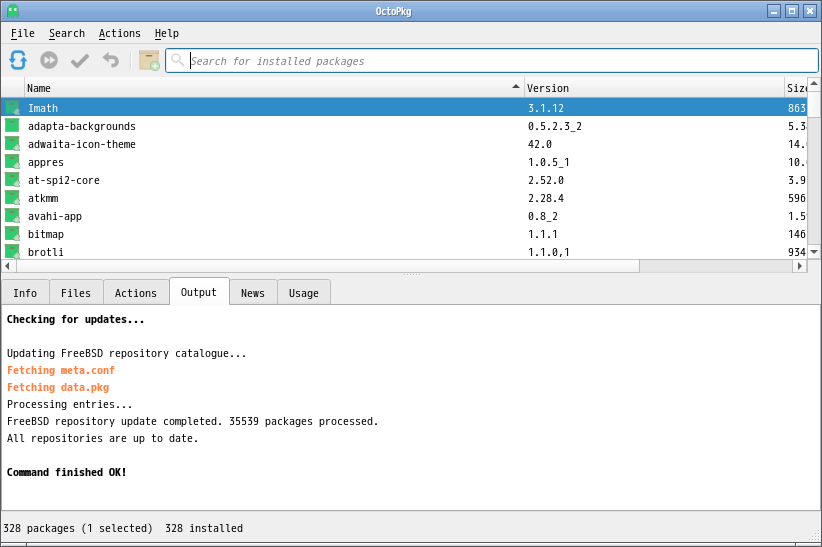Minimize the OctoPkg window

point(774,10)
